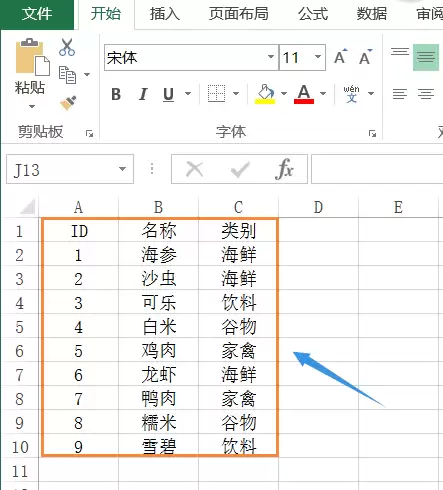Expand underline style dropdown arrow
This screenshot has width=443, height=490.
(188, 94)
